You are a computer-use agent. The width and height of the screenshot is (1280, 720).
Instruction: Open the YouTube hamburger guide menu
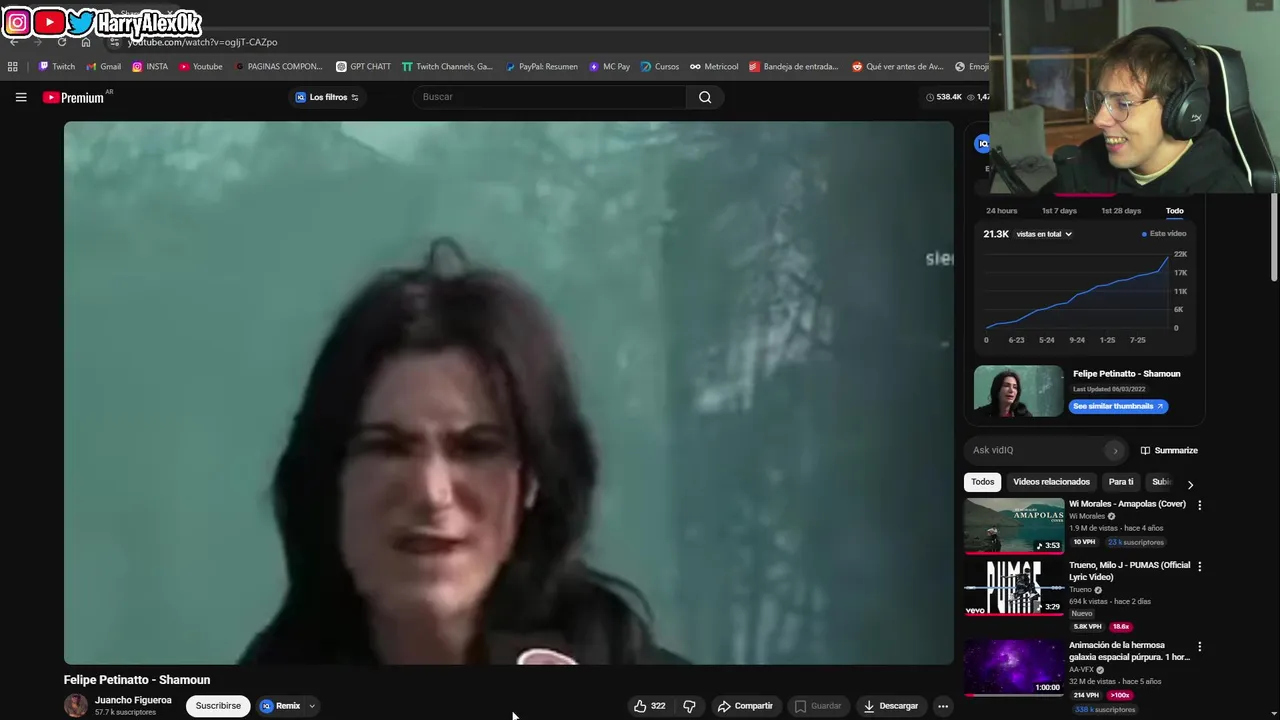click(20, 97)
